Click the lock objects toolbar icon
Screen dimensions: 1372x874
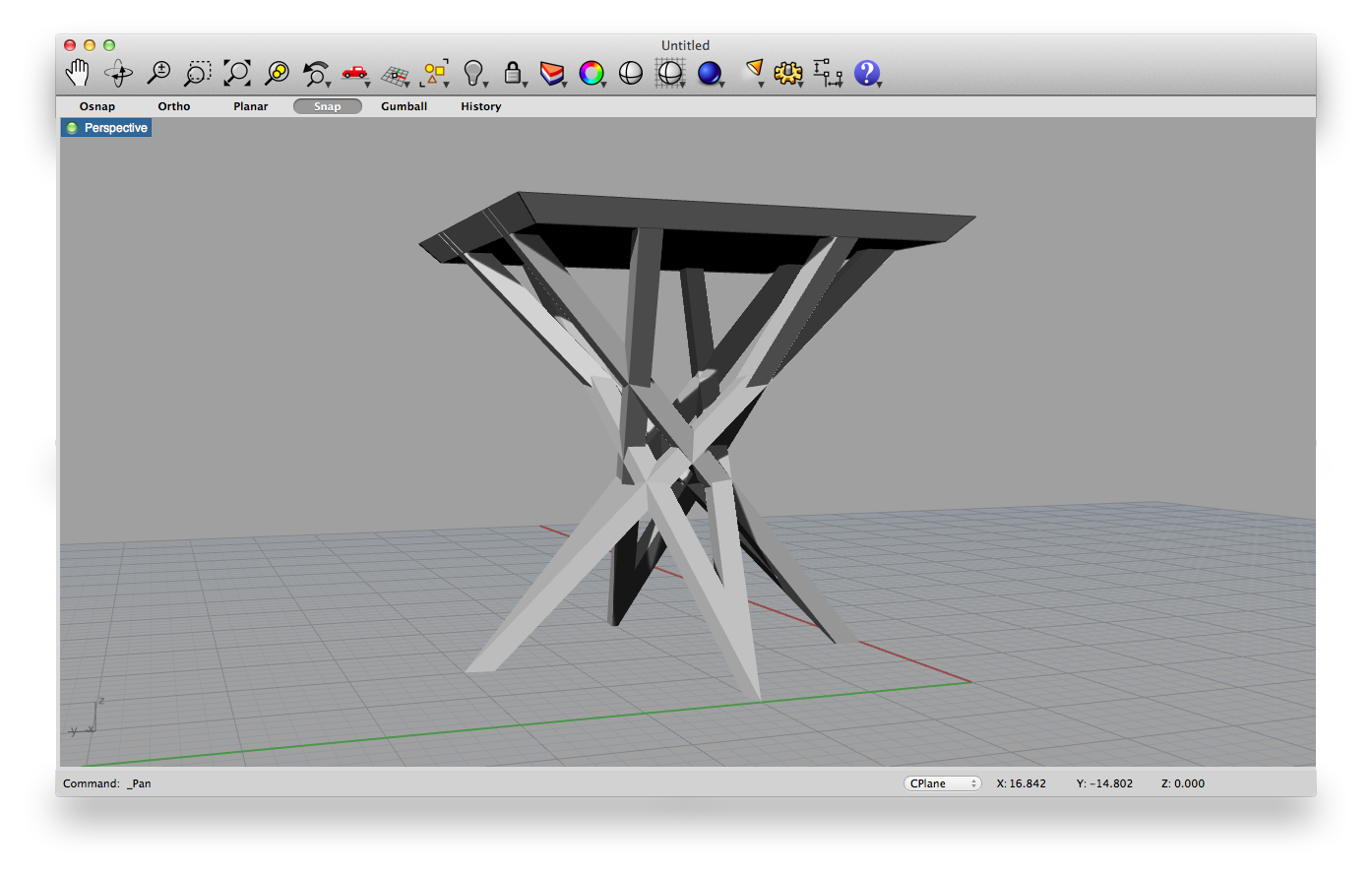coord(513,72)
